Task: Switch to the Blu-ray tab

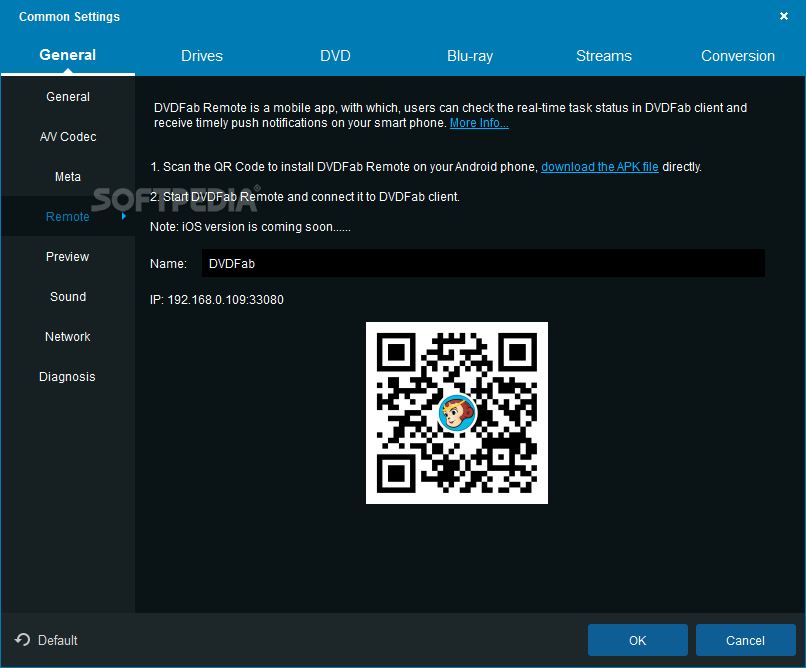Action: [470, 55]
